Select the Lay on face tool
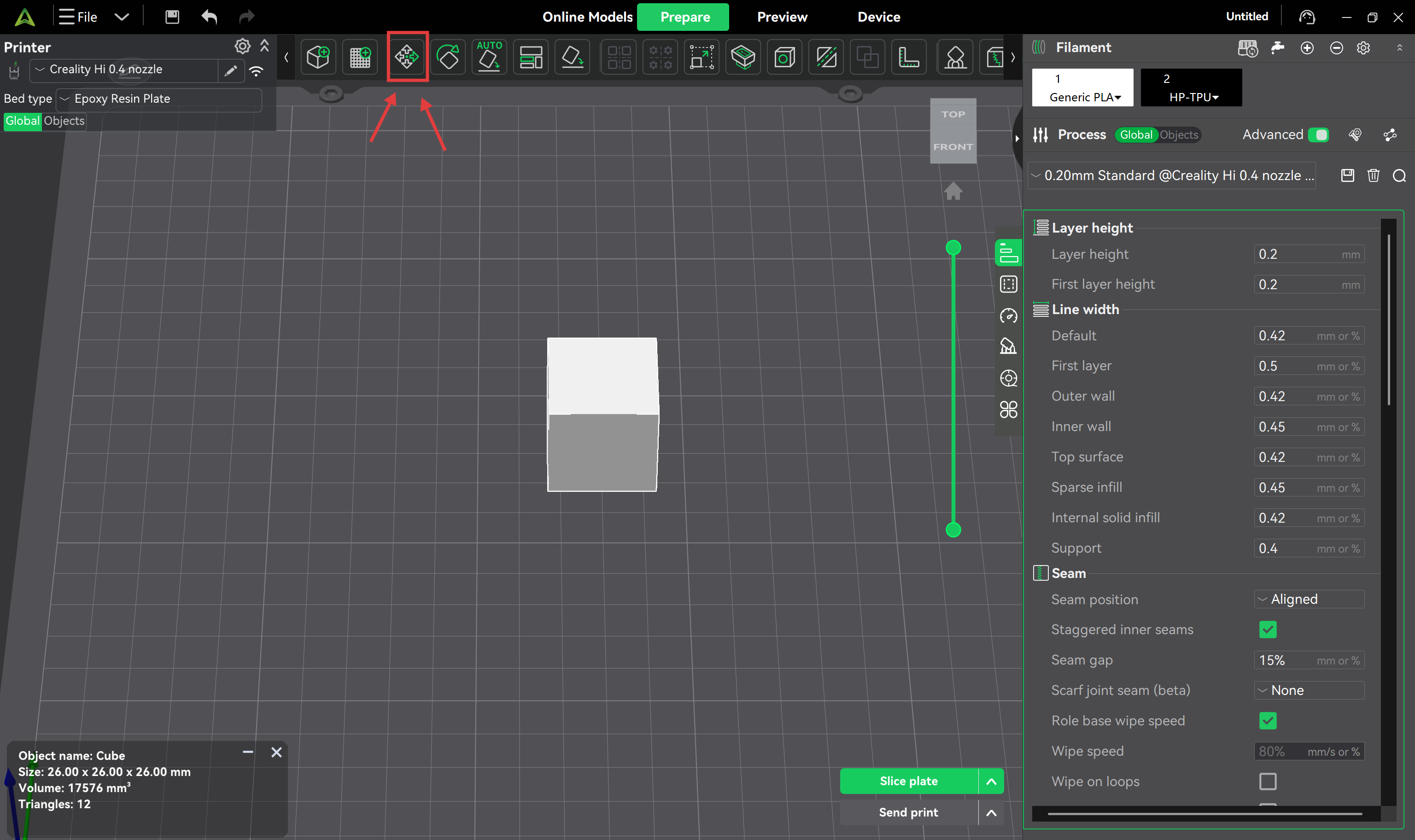 [x=572, y=57]
